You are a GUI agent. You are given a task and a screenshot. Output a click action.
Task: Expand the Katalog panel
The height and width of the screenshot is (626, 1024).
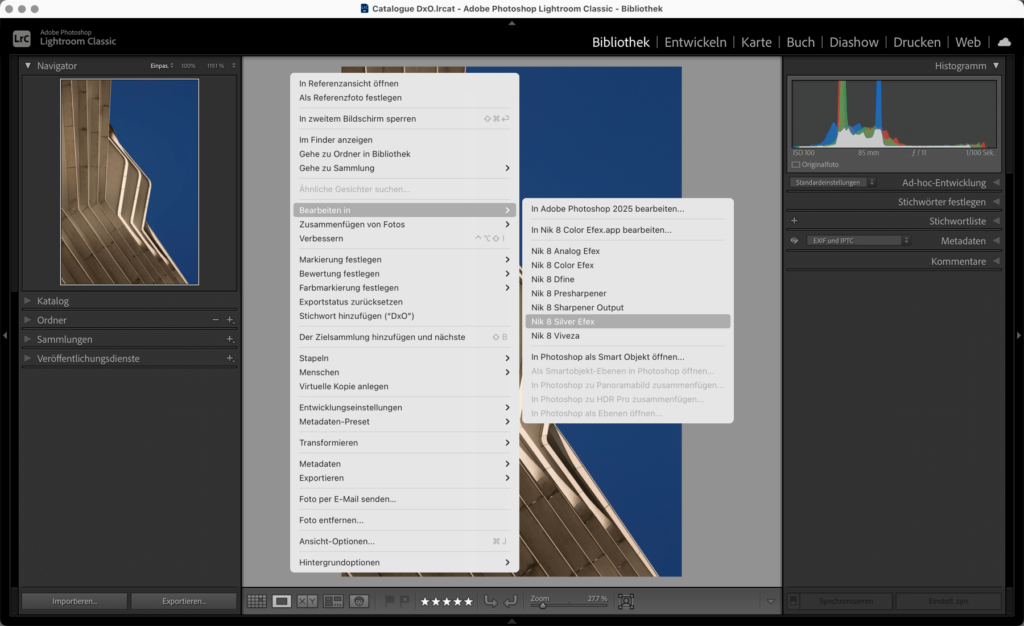pos(28,301)
